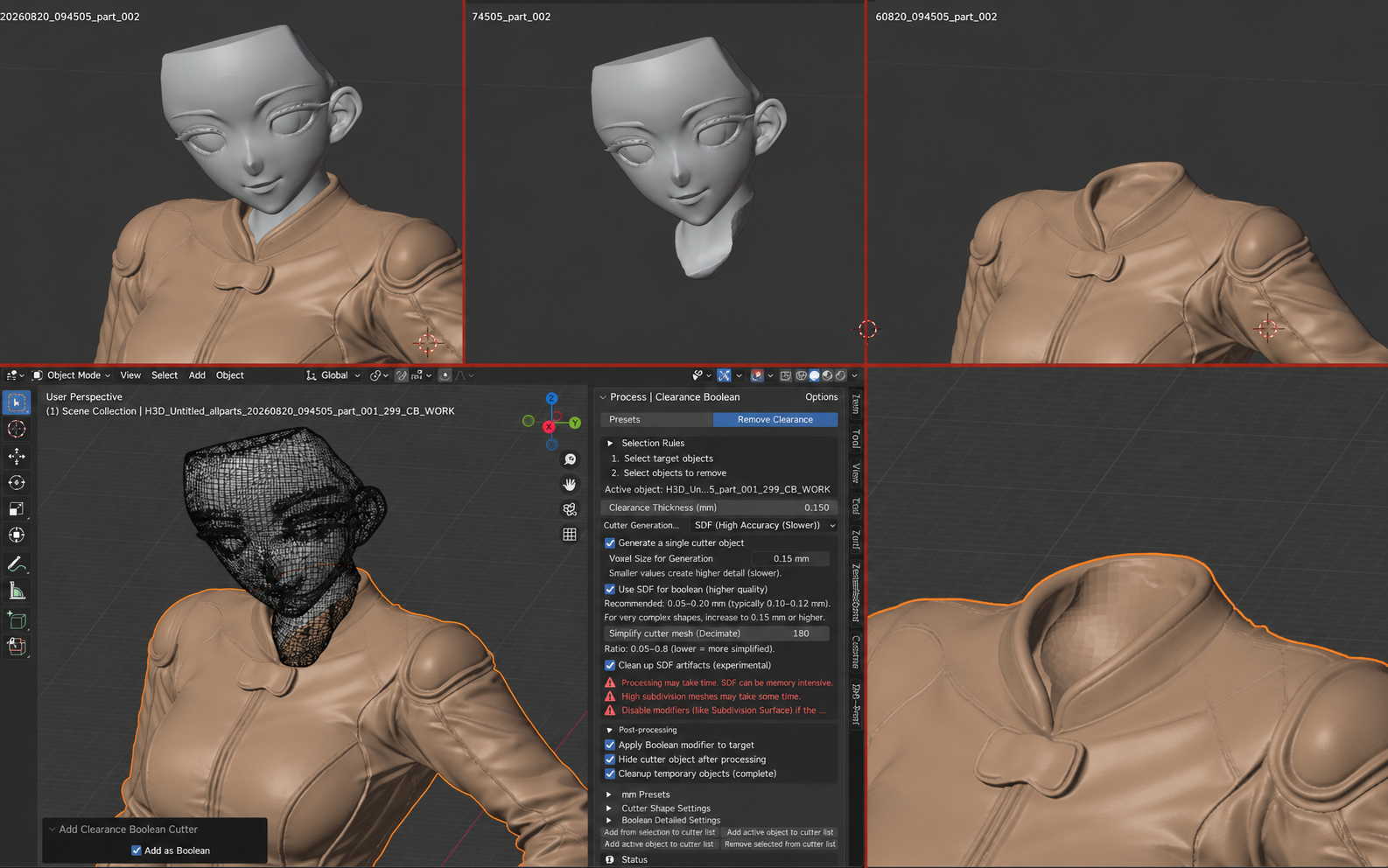Toggle Hide cutter object after processing

tap(610, 759)
